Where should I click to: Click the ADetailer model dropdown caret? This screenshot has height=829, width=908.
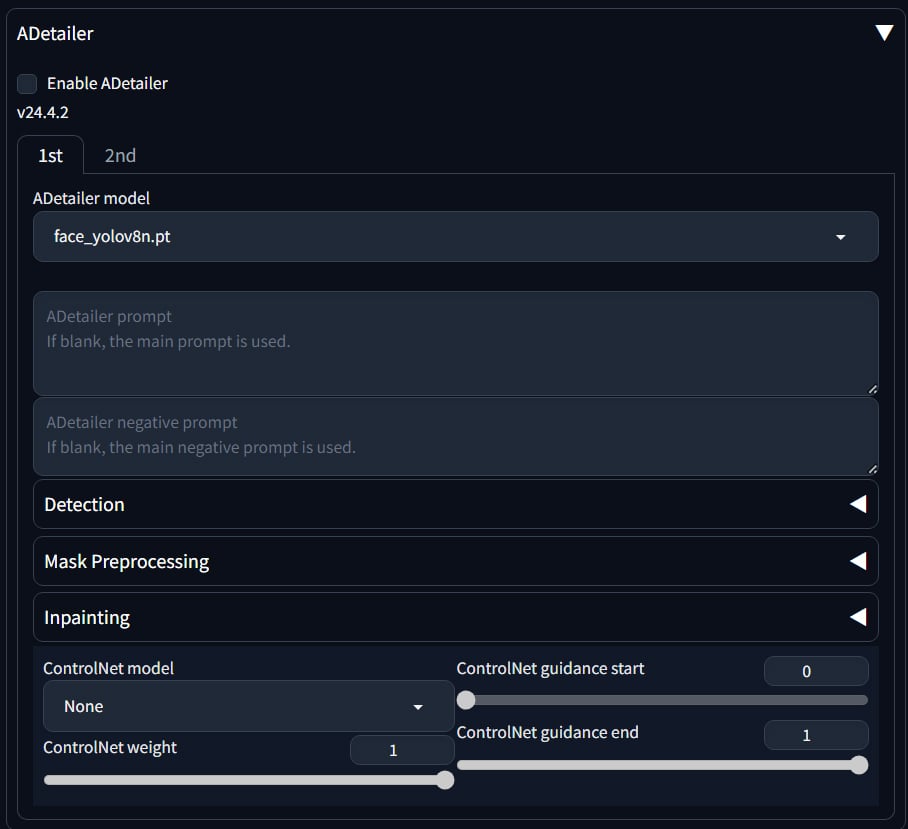coord(840,237)
